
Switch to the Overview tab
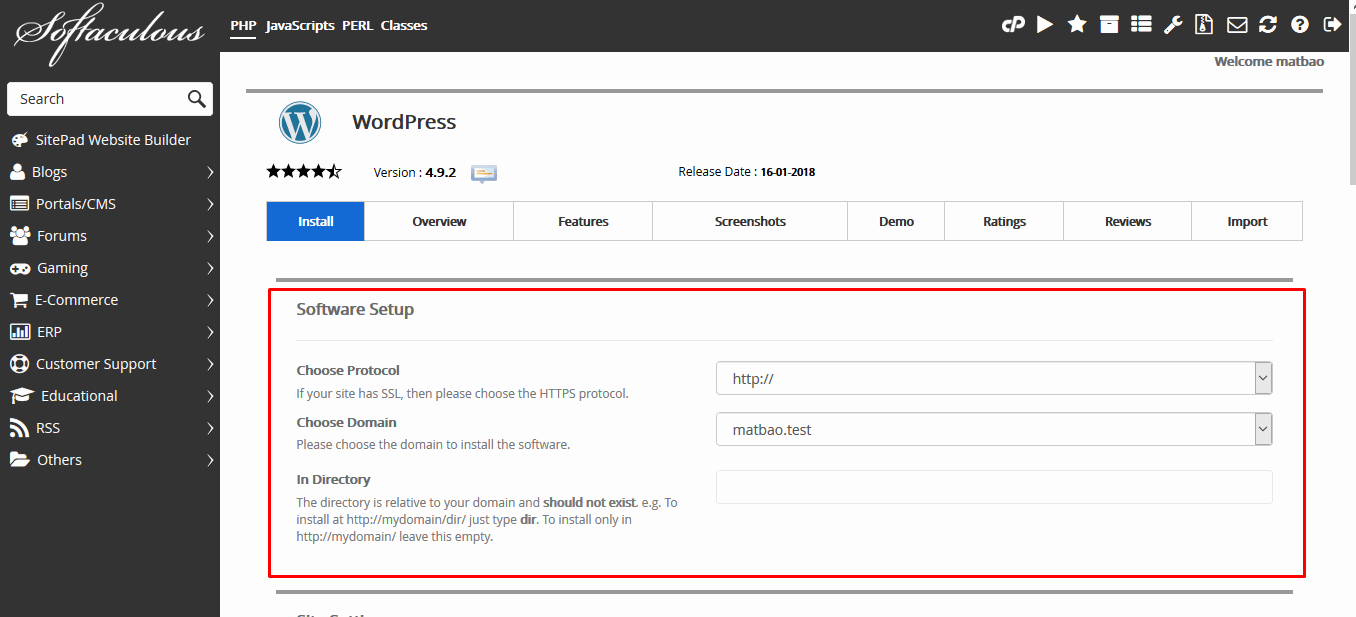tap(439, 222)
